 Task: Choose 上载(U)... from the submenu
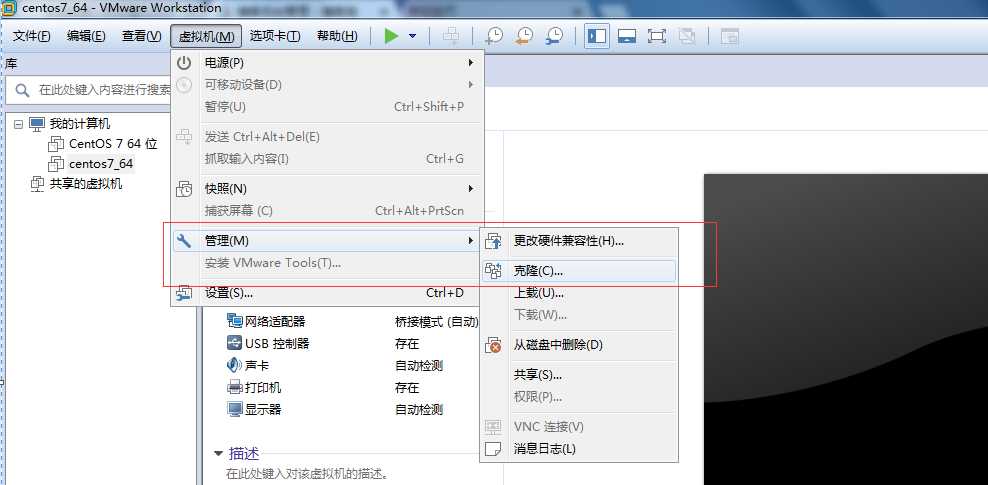(x=578, y=293)
